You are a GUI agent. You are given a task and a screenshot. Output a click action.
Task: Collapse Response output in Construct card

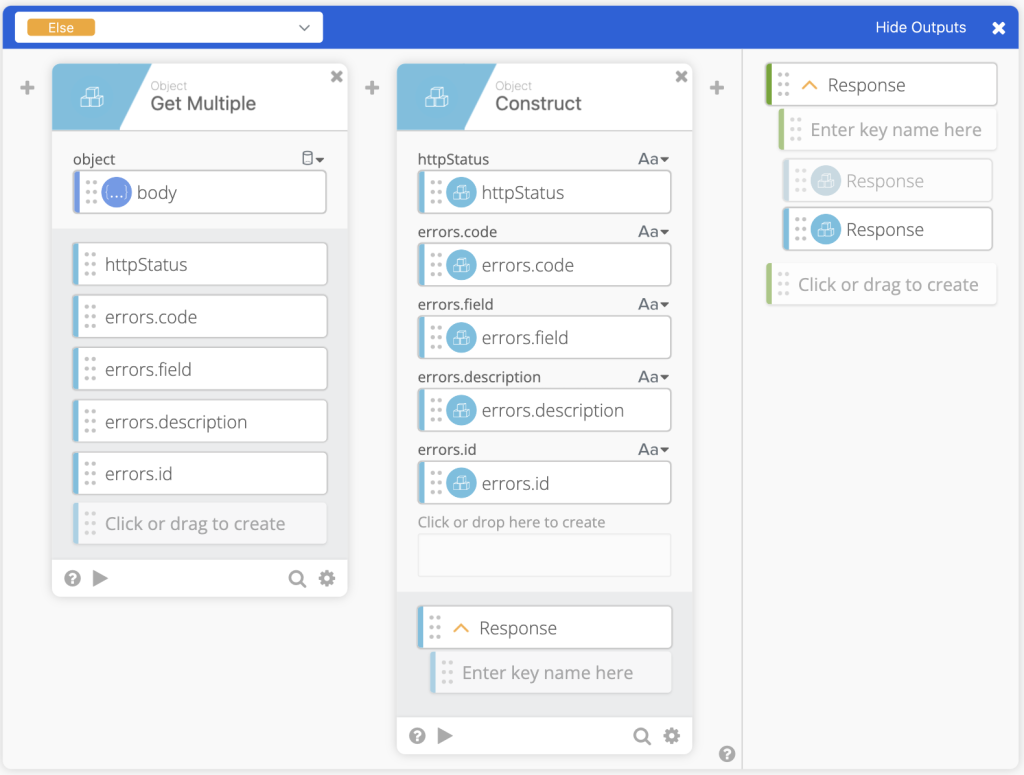pyautogui.click(x=461, y=628)
